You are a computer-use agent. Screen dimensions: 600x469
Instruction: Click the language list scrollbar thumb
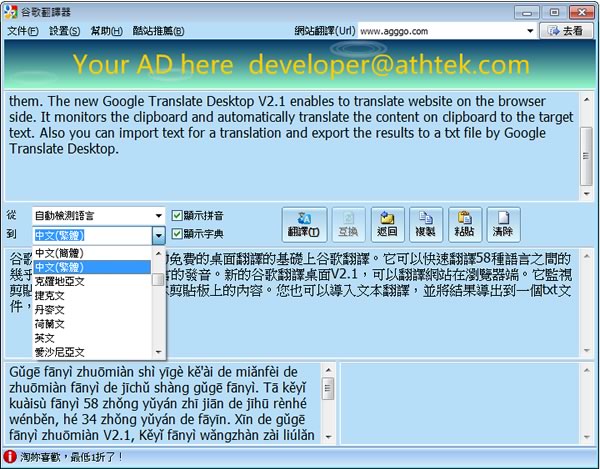(x=158, y=280)
